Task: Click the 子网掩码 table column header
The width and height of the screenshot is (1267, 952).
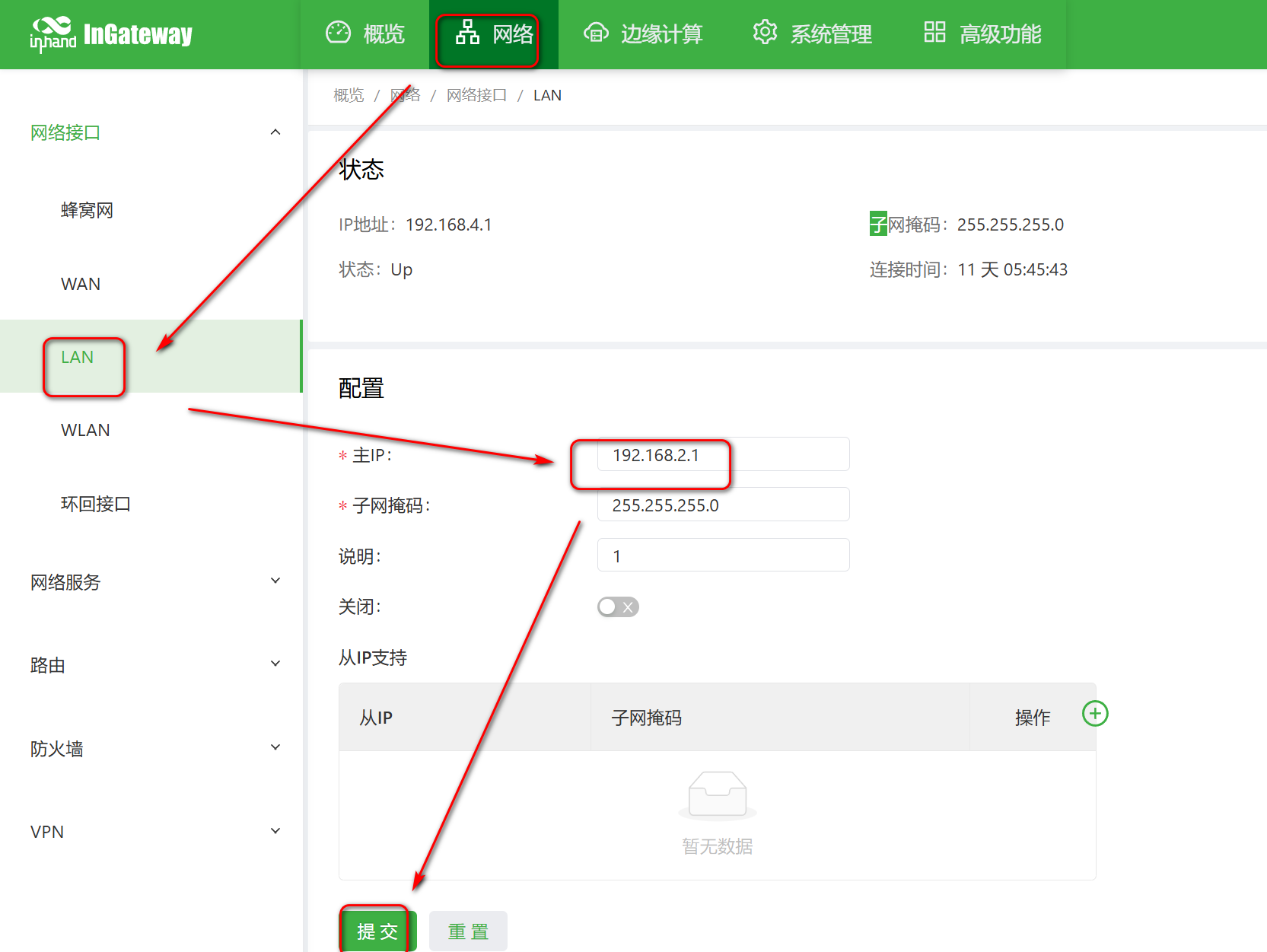Action: point(647,718)
